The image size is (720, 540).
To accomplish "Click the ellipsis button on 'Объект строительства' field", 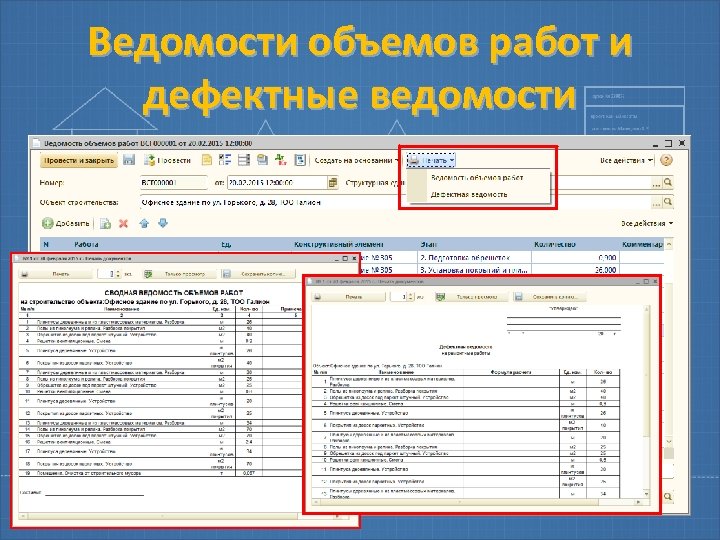I will pos(657,202).
